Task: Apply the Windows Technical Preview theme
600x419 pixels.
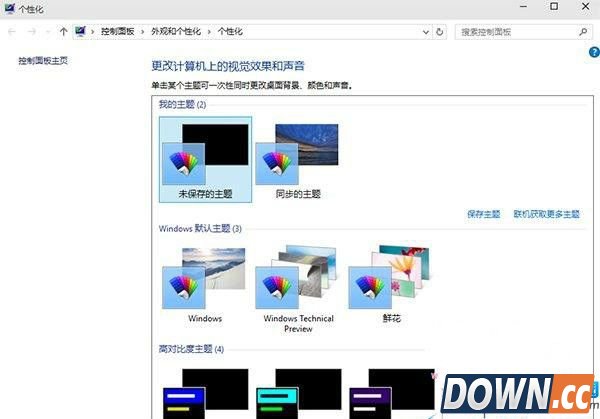Action: click(x=298, y=290)
